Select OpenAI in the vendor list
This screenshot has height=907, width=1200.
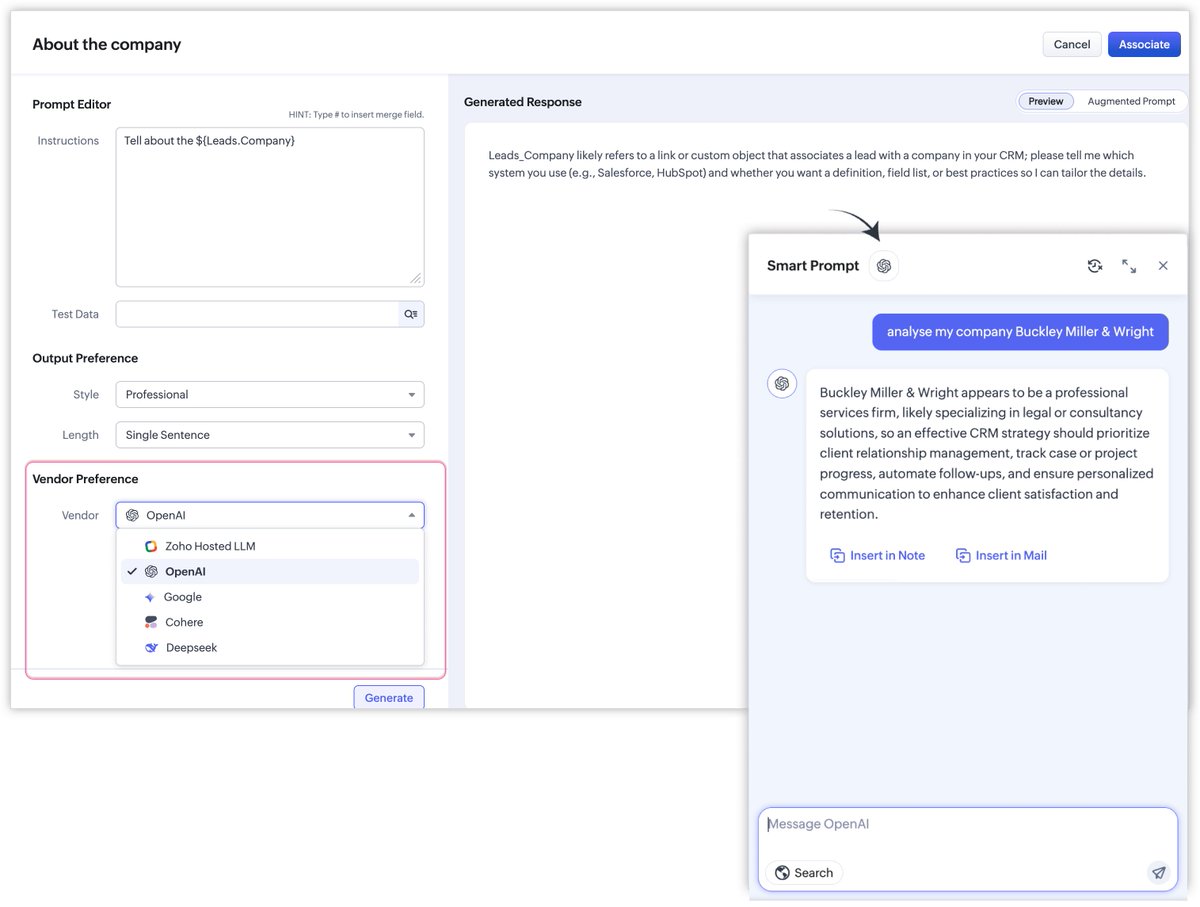(270, 572)
